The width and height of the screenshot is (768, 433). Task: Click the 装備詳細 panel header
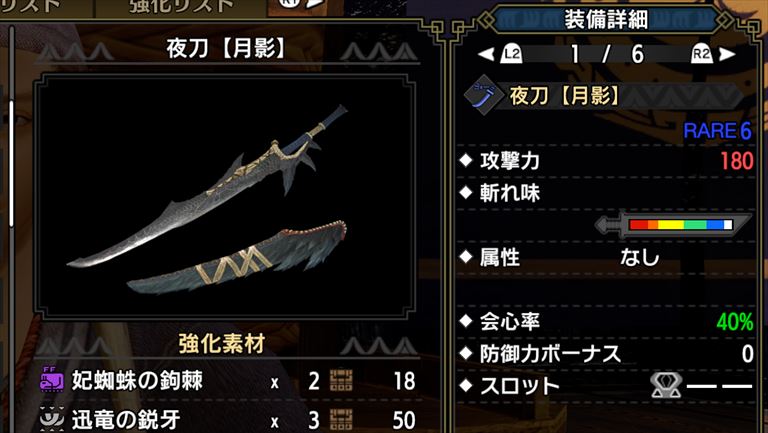click(x=606, y=20)
